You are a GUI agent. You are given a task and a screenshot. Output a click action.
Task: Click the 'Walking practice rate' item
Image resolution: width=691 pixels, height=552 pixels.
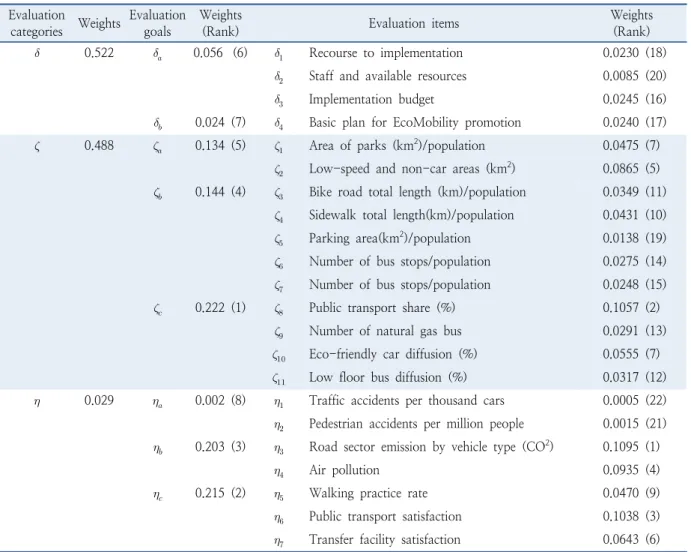pyautogui.click(x=368, y=493)
